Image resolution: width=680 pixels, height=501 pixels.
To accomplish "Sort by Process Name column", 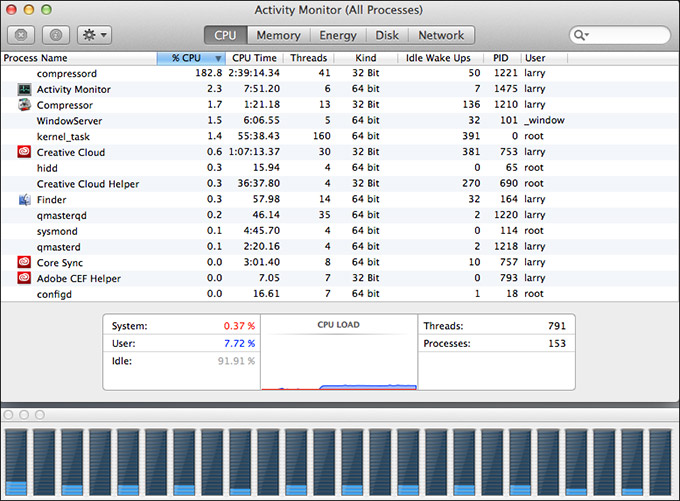I will click(x=79, y=58).
